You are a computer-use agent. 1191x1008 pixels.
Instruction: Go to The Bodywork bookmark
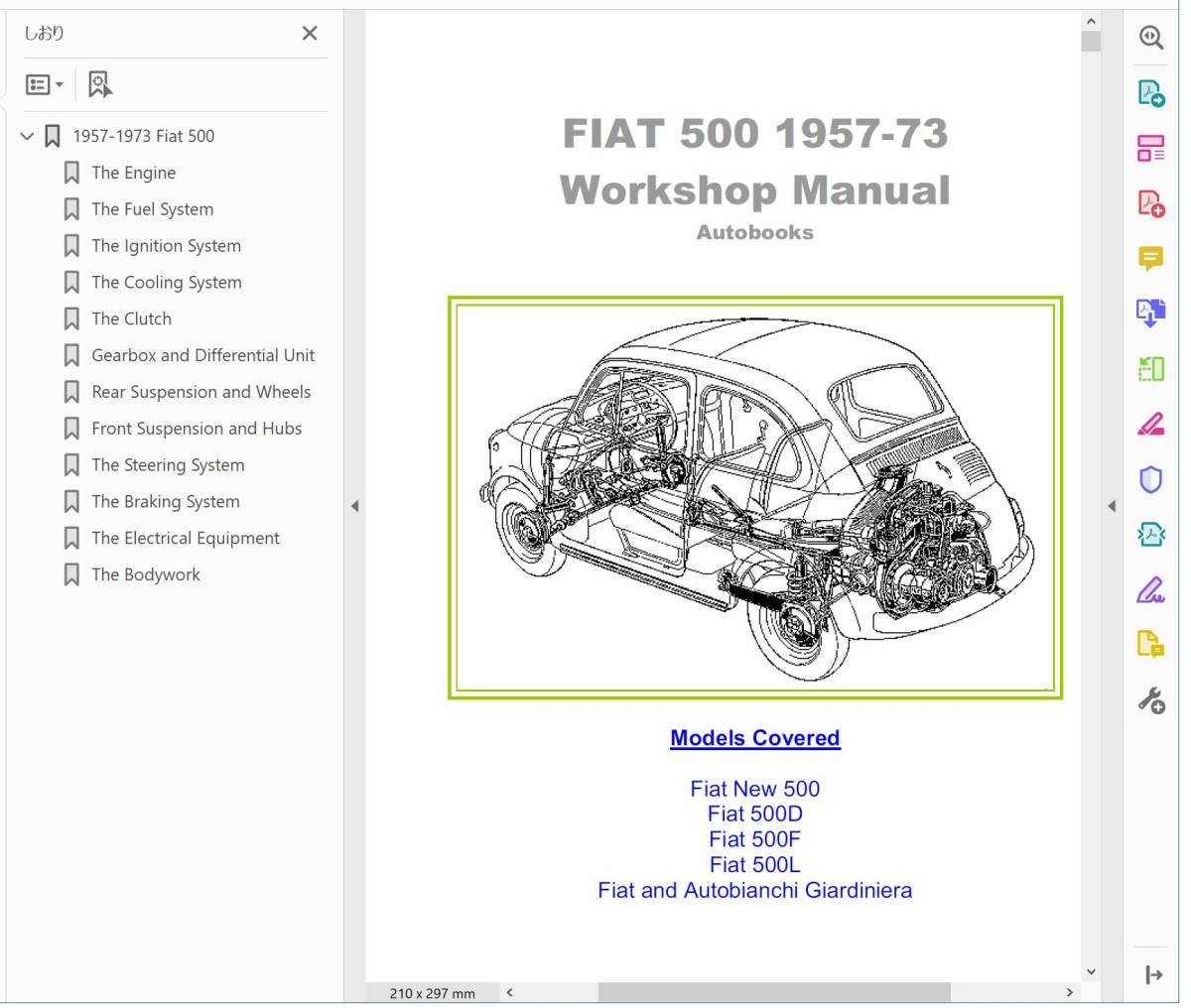pos(146,574)
